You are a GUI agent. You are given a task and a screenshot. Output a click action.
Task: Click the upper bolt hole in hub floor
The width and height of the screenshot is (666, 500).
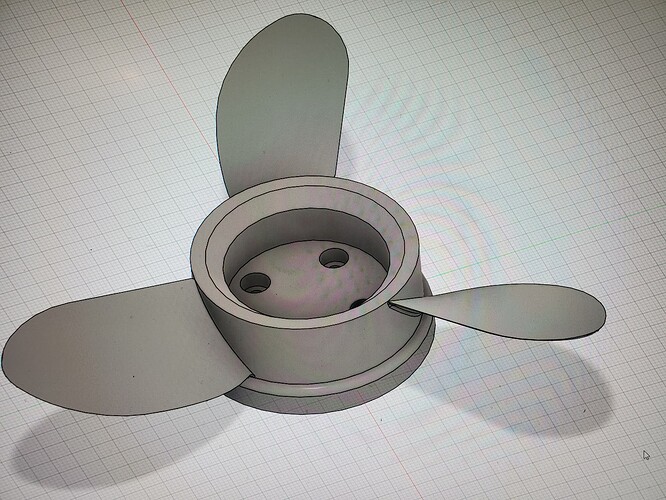[x=334, y=258]
